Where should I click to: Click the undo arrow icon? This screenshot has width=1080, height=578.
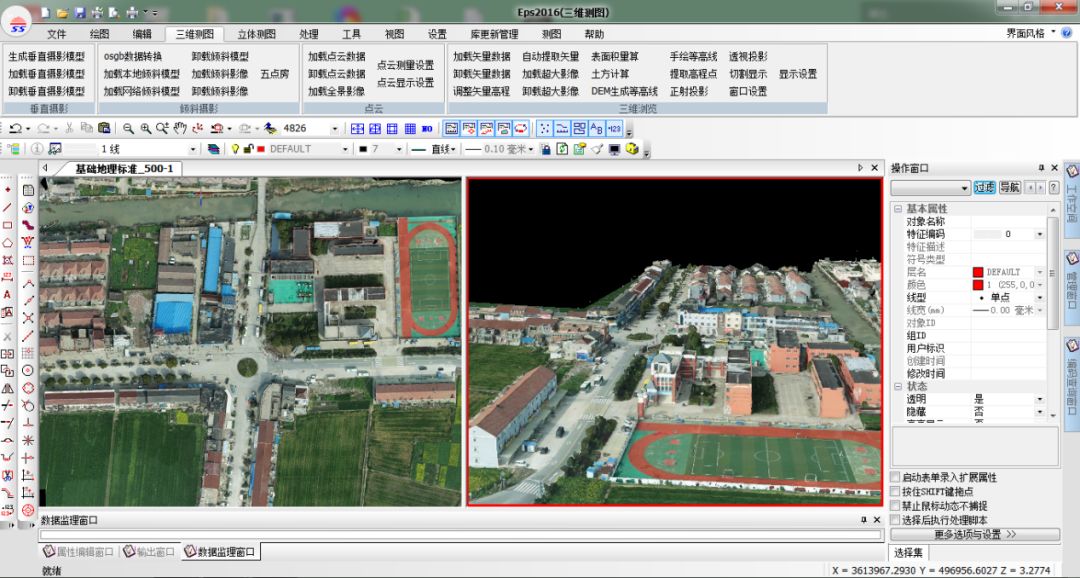(x=15, y=129)
